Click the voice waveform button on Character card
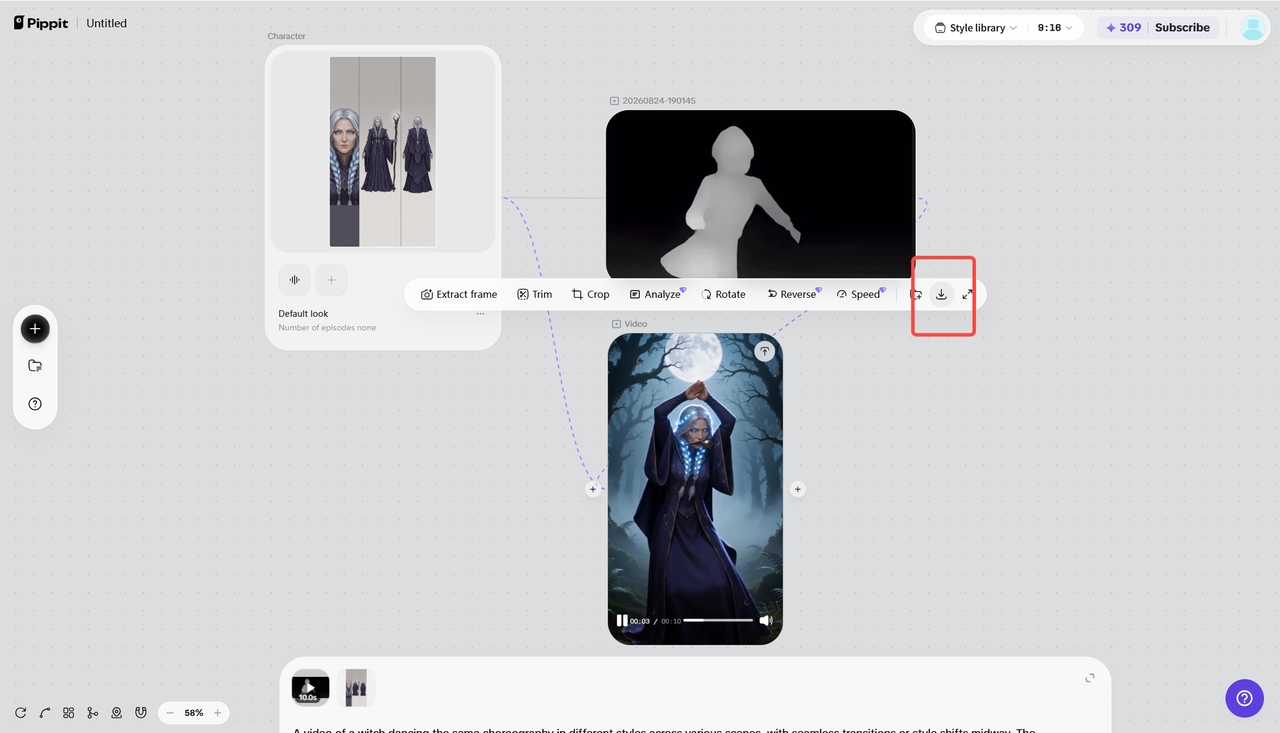Viewport: 1280px width, 733px height. click(x=294, y=280)
